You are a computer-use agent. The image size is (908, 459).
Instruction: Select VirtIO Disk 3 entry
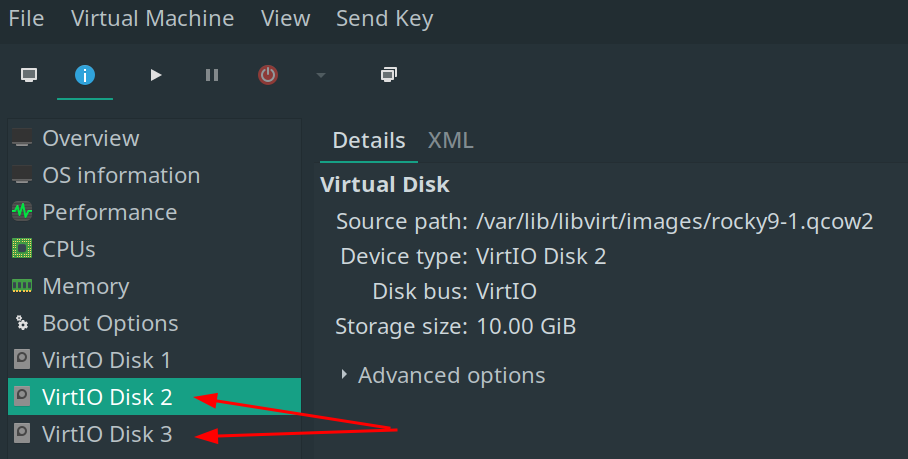click(x=106, y=434)
